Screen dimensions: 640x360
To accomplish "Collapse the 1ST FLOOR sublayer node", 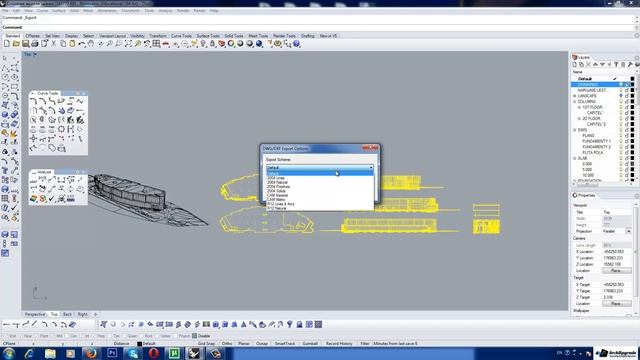I will click(579, 107).
